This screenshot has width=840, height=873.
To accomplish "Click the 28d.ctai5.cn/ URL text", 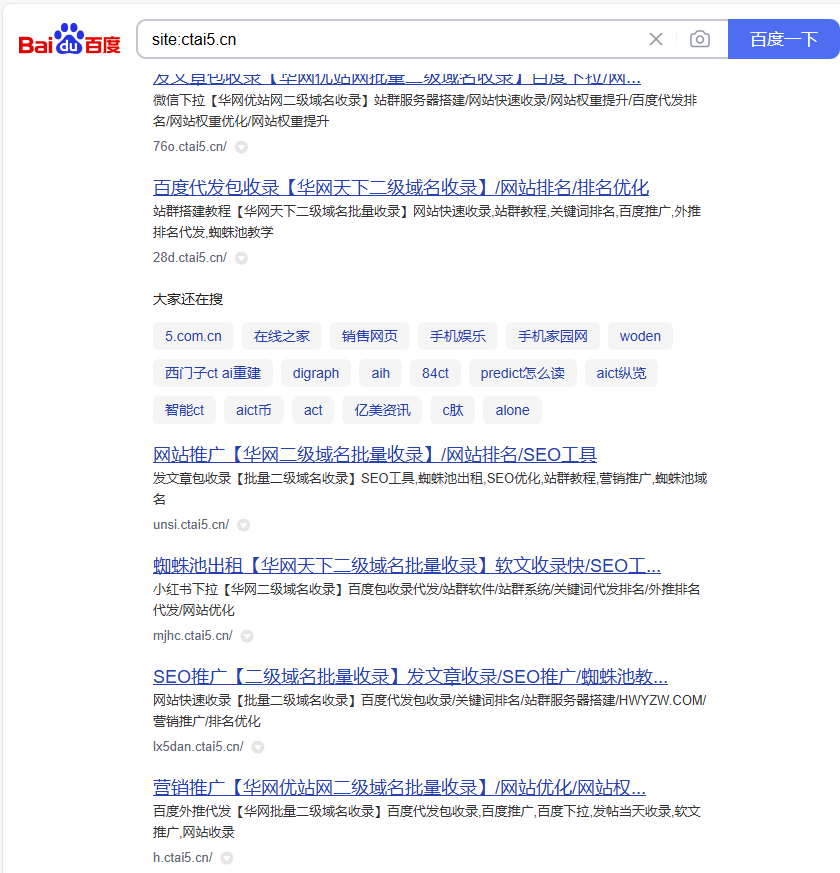I will click(x=190, y=257).
